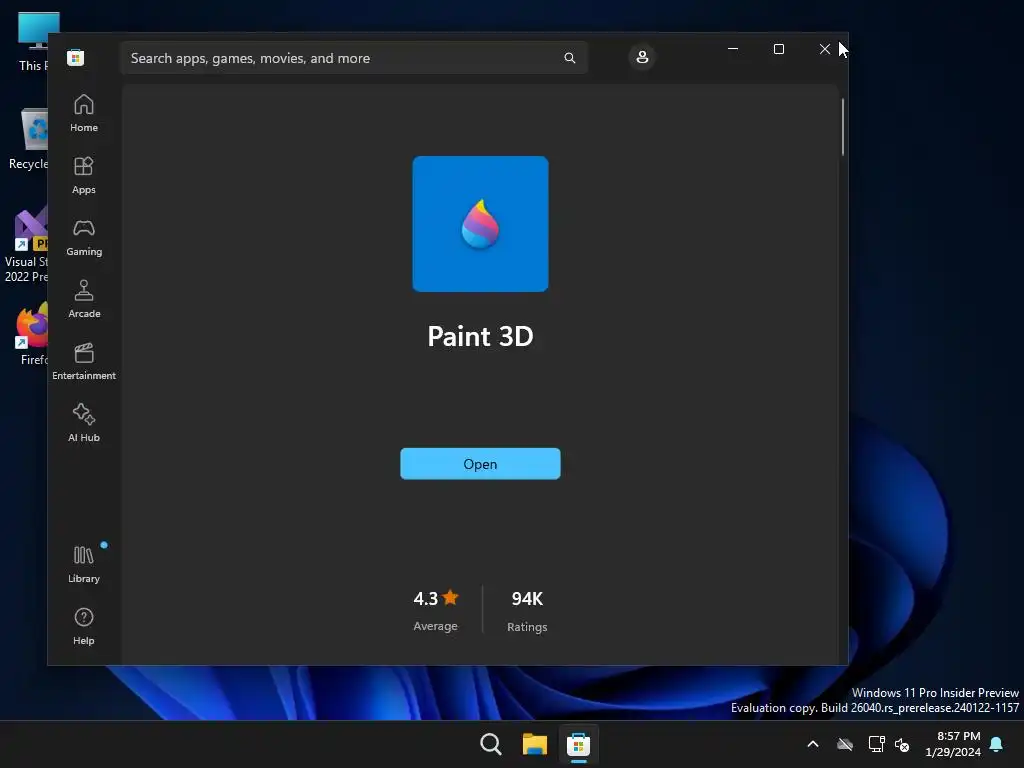Image resolution: width=1024 pixels, height=768 pixels.
Task: Click Microsoft Store taskbar icon
Action: click(x=578, y=744)
